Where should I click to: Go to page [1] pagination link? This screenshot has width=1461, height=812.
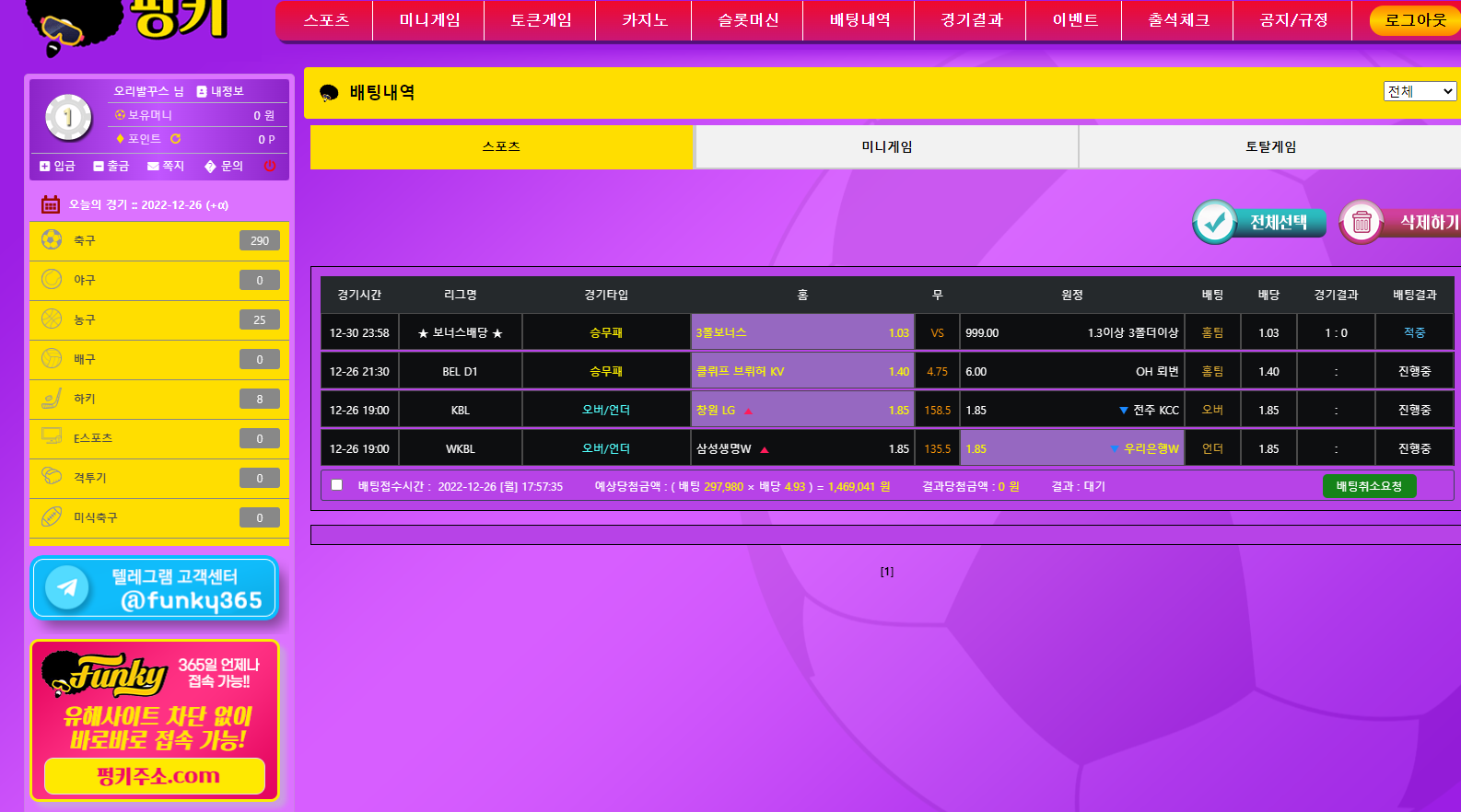click(886, 572)
